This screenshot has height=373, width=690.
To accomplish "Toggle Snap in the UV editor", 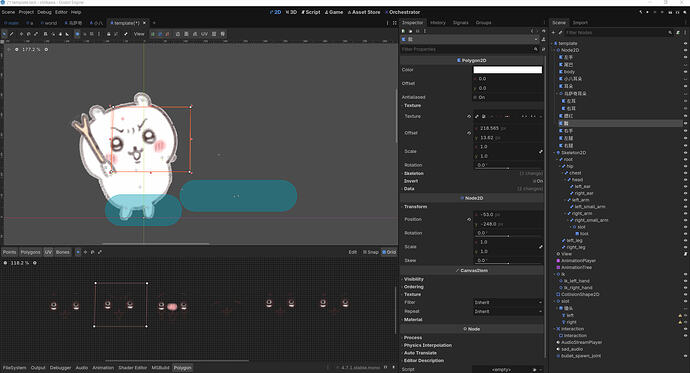I will click(371, 252).
